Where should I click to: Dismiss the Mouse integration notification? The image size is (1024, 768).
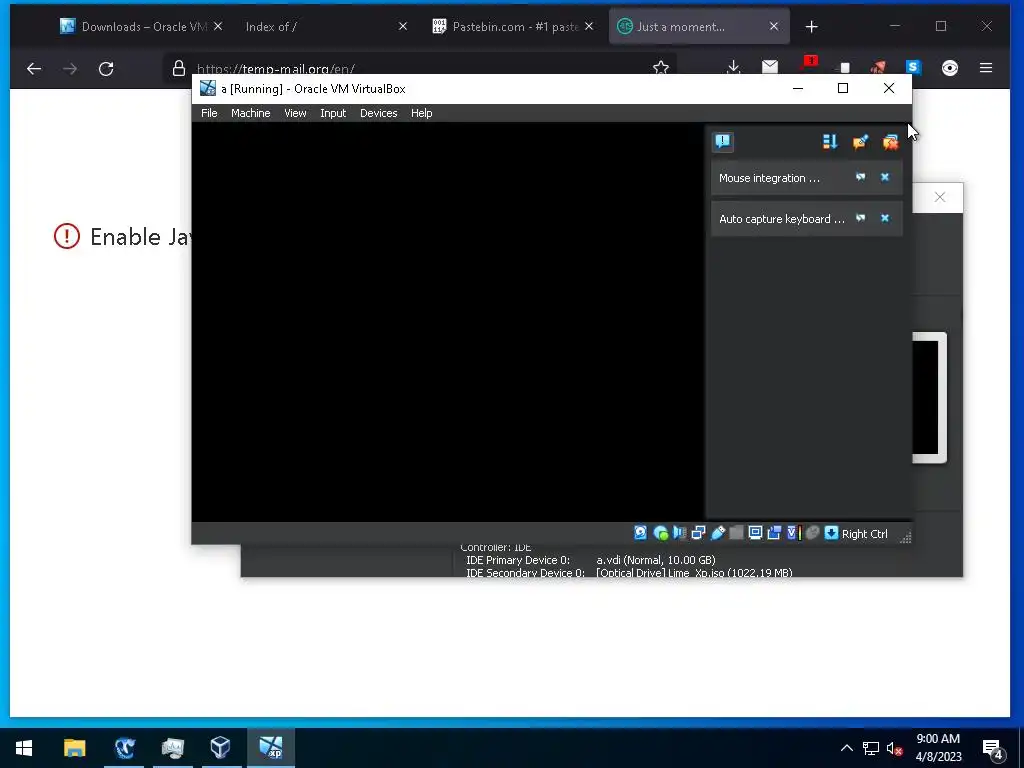click(885, 177)
